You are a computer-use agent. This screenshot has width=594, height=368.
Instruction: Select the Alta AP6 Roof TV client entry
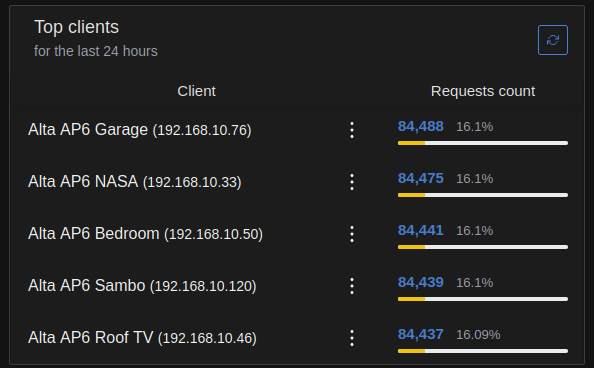coord(142,337)
